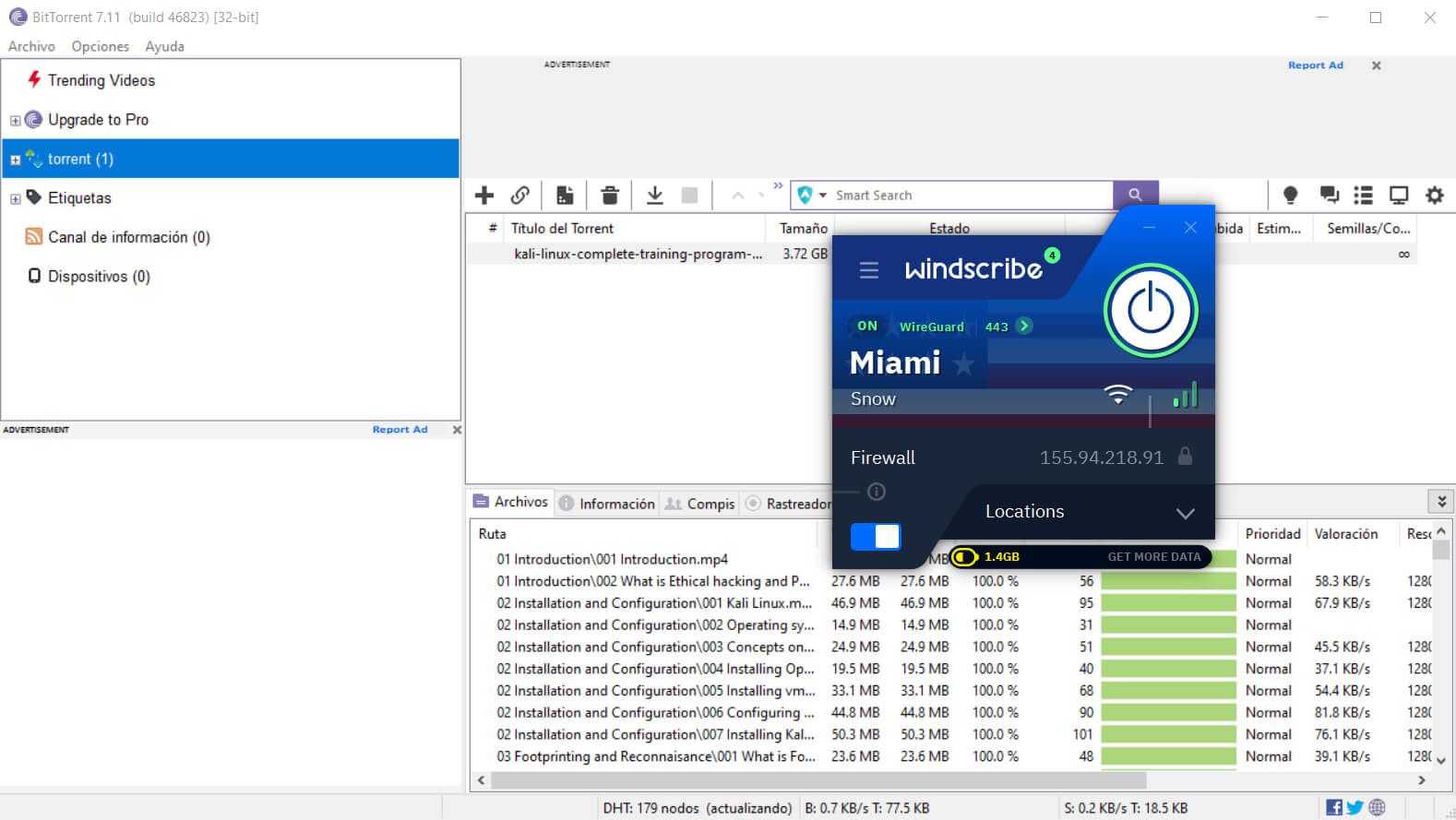Click the Prioridad column header
The width and height of the screenshot is (1456, 820).
point(1272,534)
